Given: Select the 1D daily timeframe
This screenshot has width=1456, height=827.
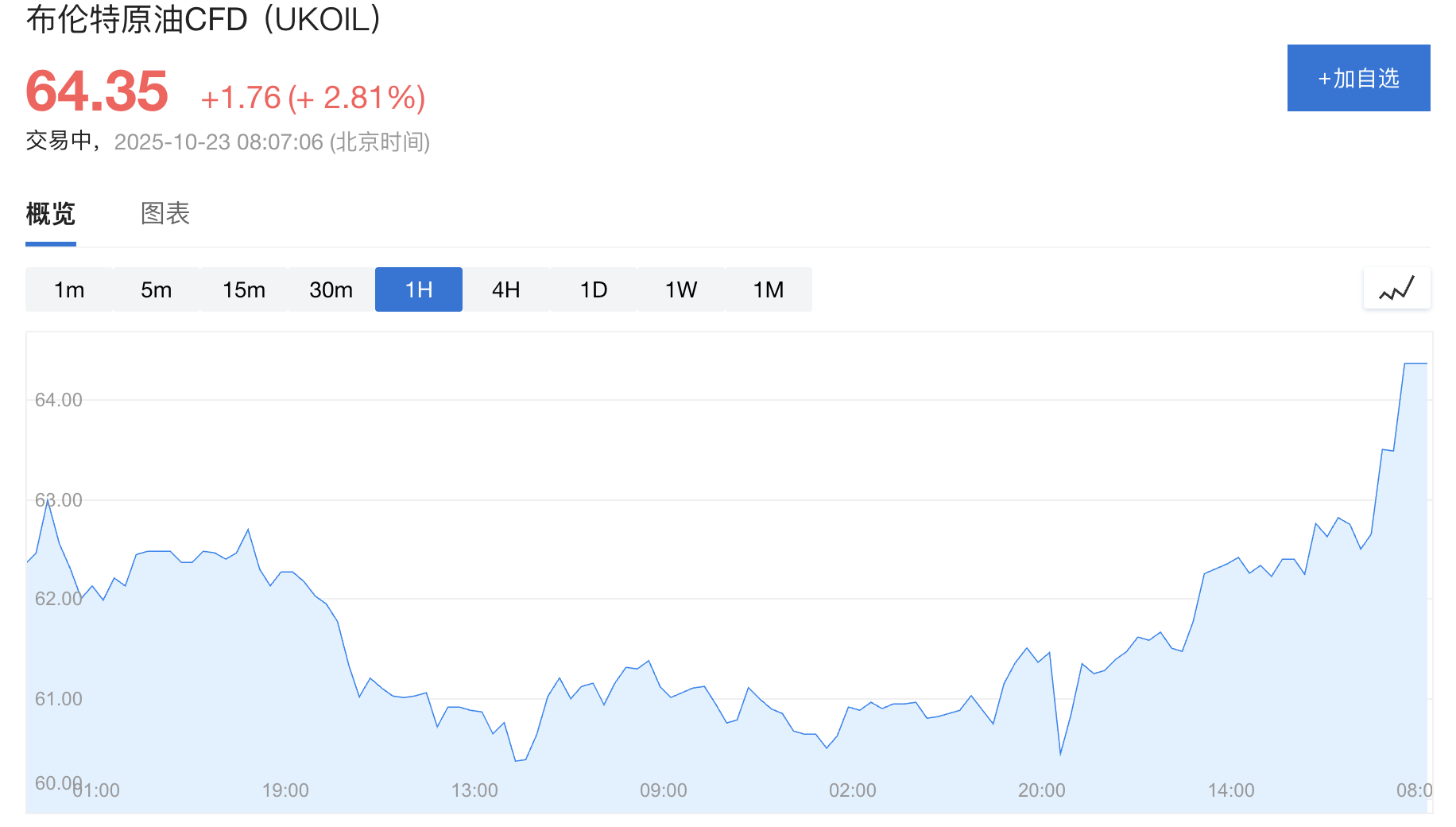Looking at the screenshot, I should coord(594,289).
